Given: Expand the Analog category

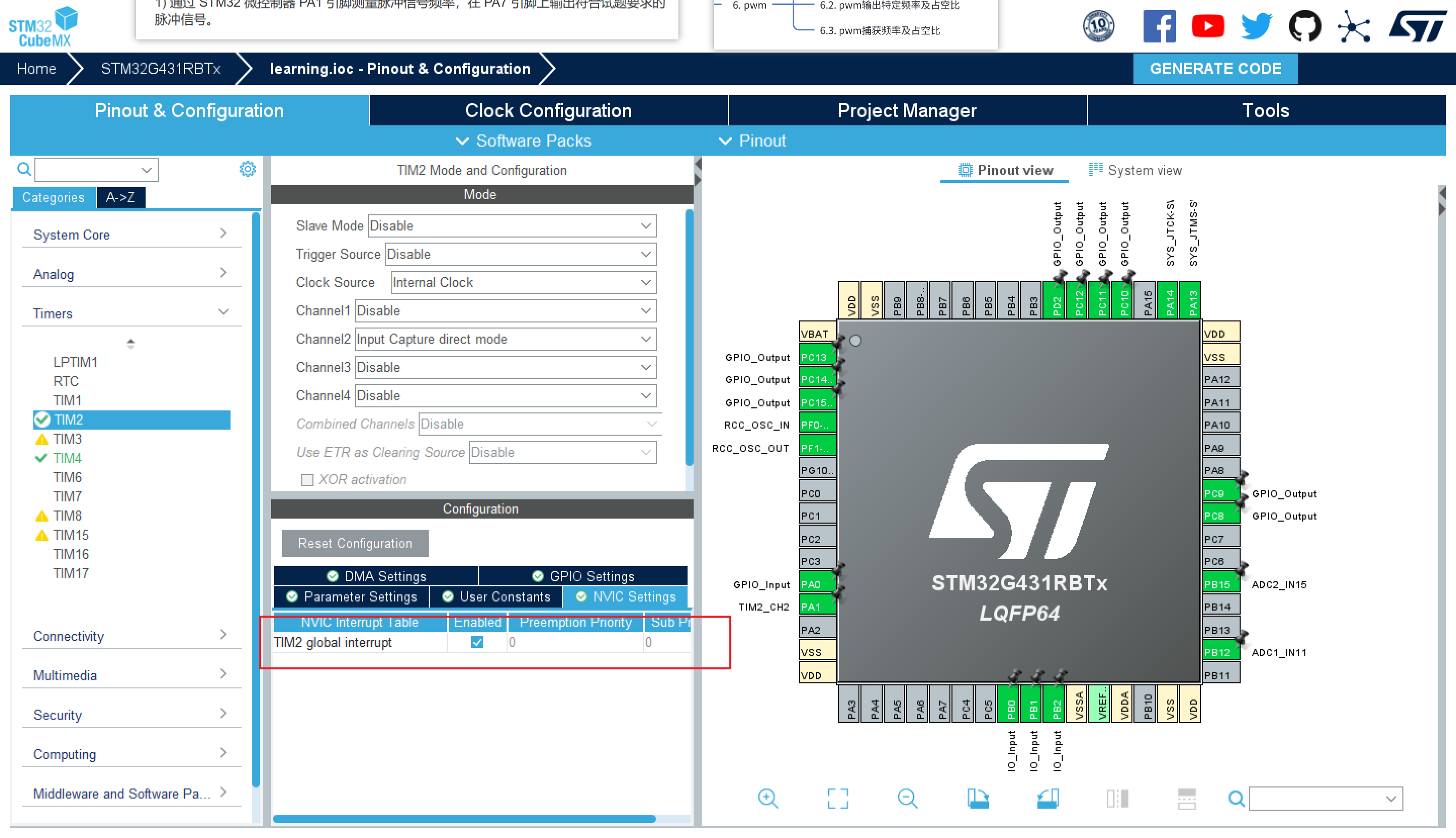Looking at the screenshot, I should (131, 274).
